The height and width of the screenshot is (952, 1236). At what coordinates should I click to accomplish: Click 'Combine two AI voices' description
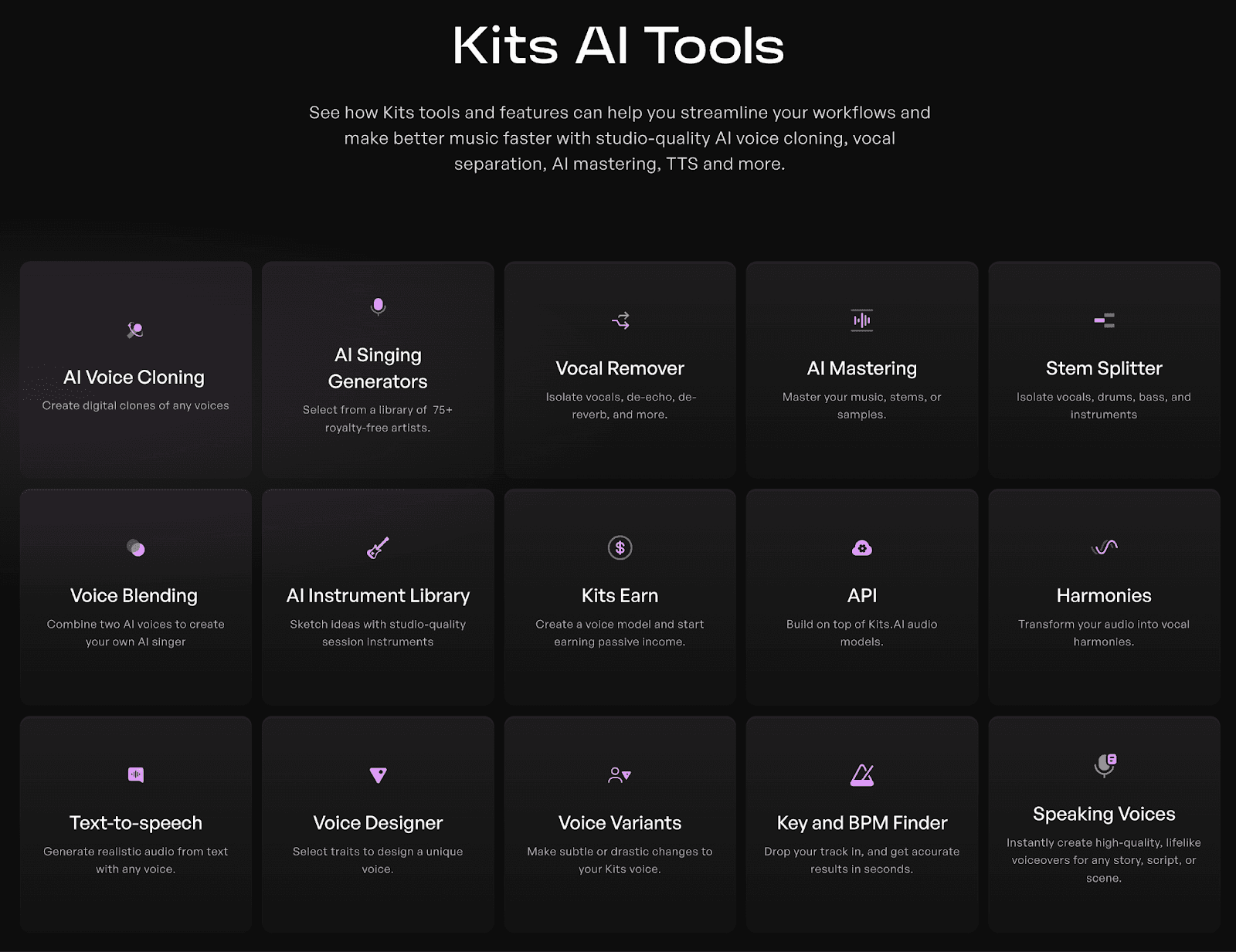[x=136, y=632]
